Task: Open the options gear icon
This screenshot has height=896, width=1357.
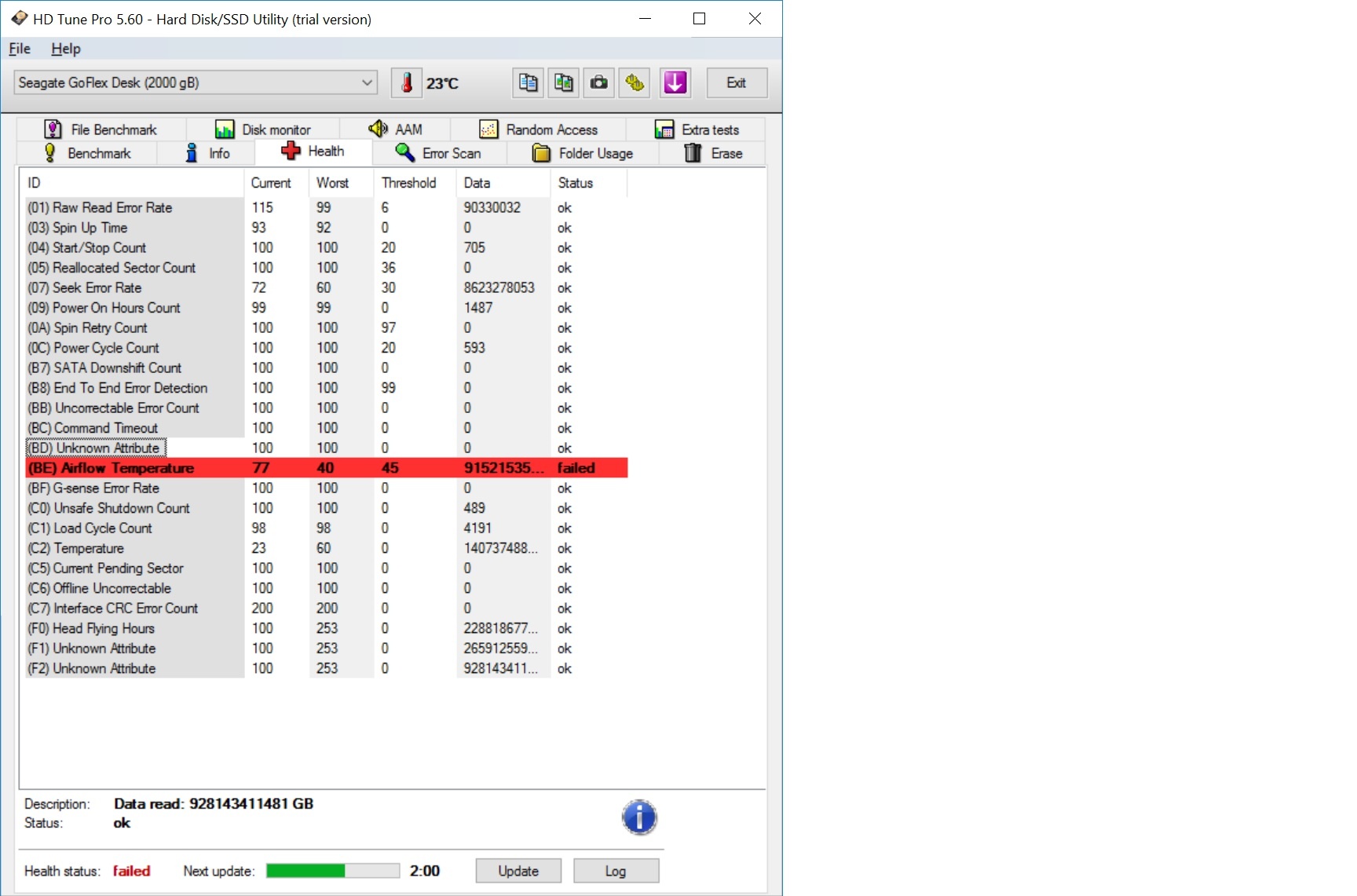Action: 635,82
